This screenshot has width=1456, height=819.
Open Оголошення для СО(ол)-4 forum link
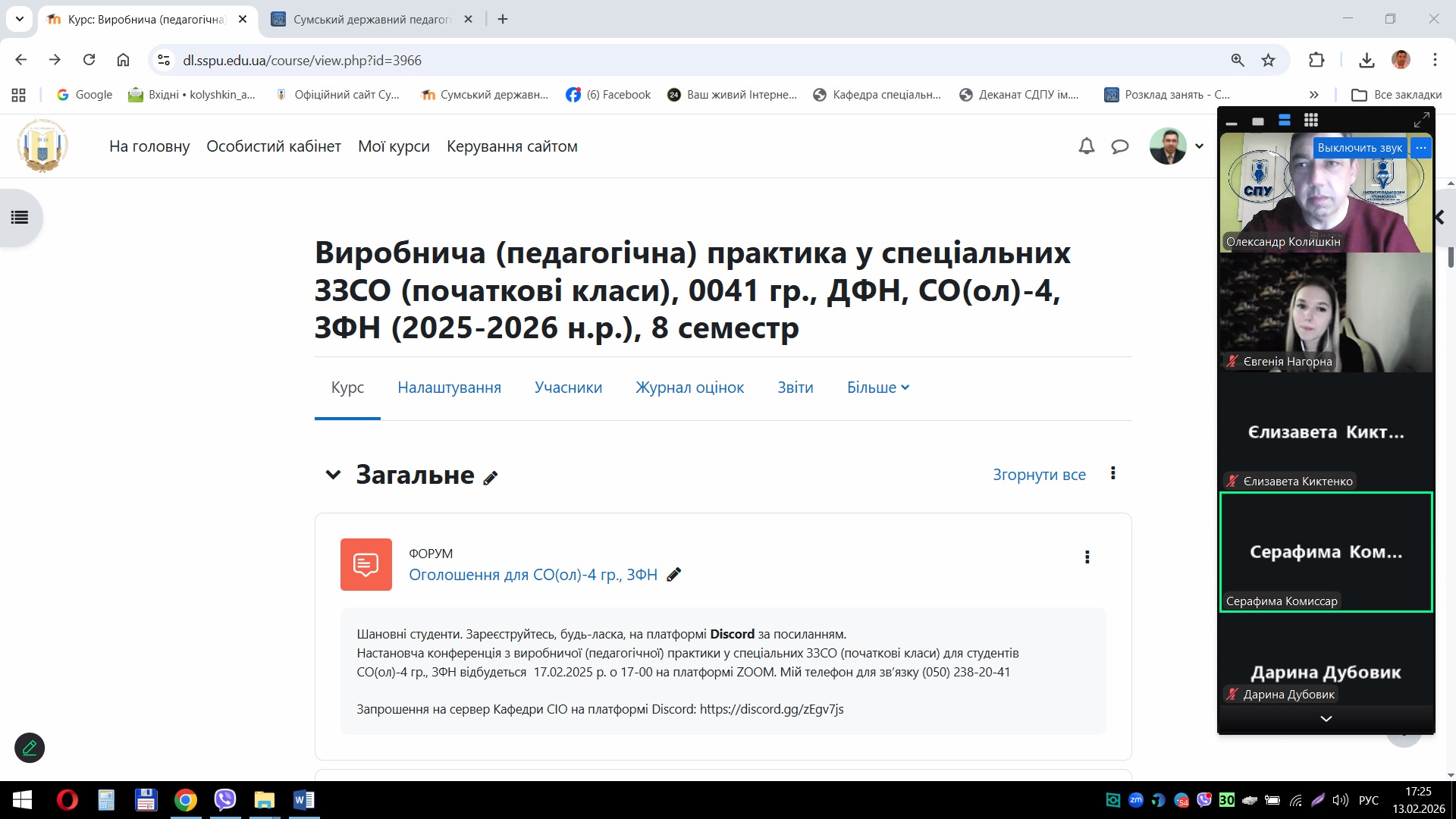pyautogui.click(x=532, y=575)
